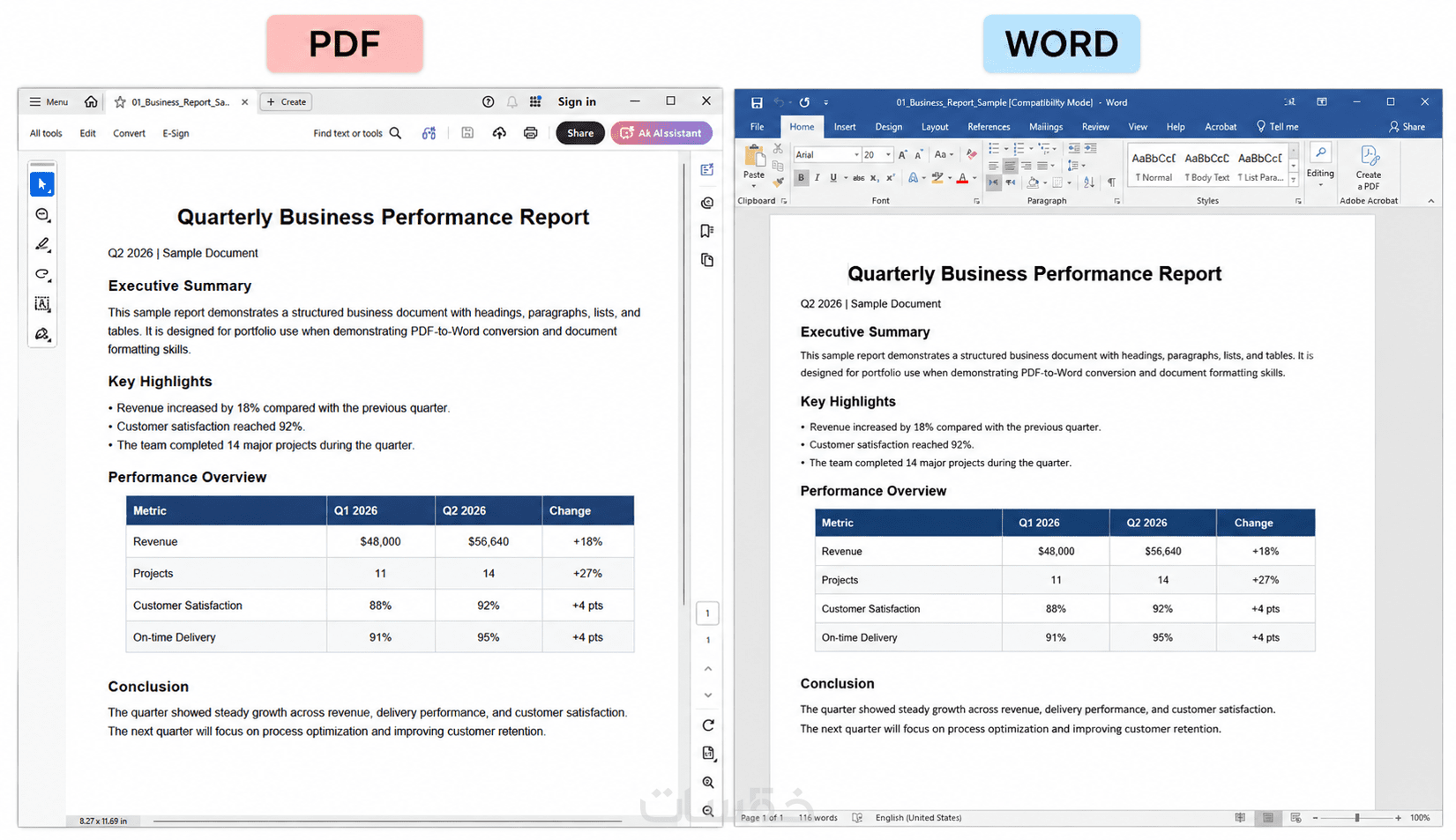Open the E-Sign menu in Acrobat
Screen dimensions: 1456x840
click(175, 133)
